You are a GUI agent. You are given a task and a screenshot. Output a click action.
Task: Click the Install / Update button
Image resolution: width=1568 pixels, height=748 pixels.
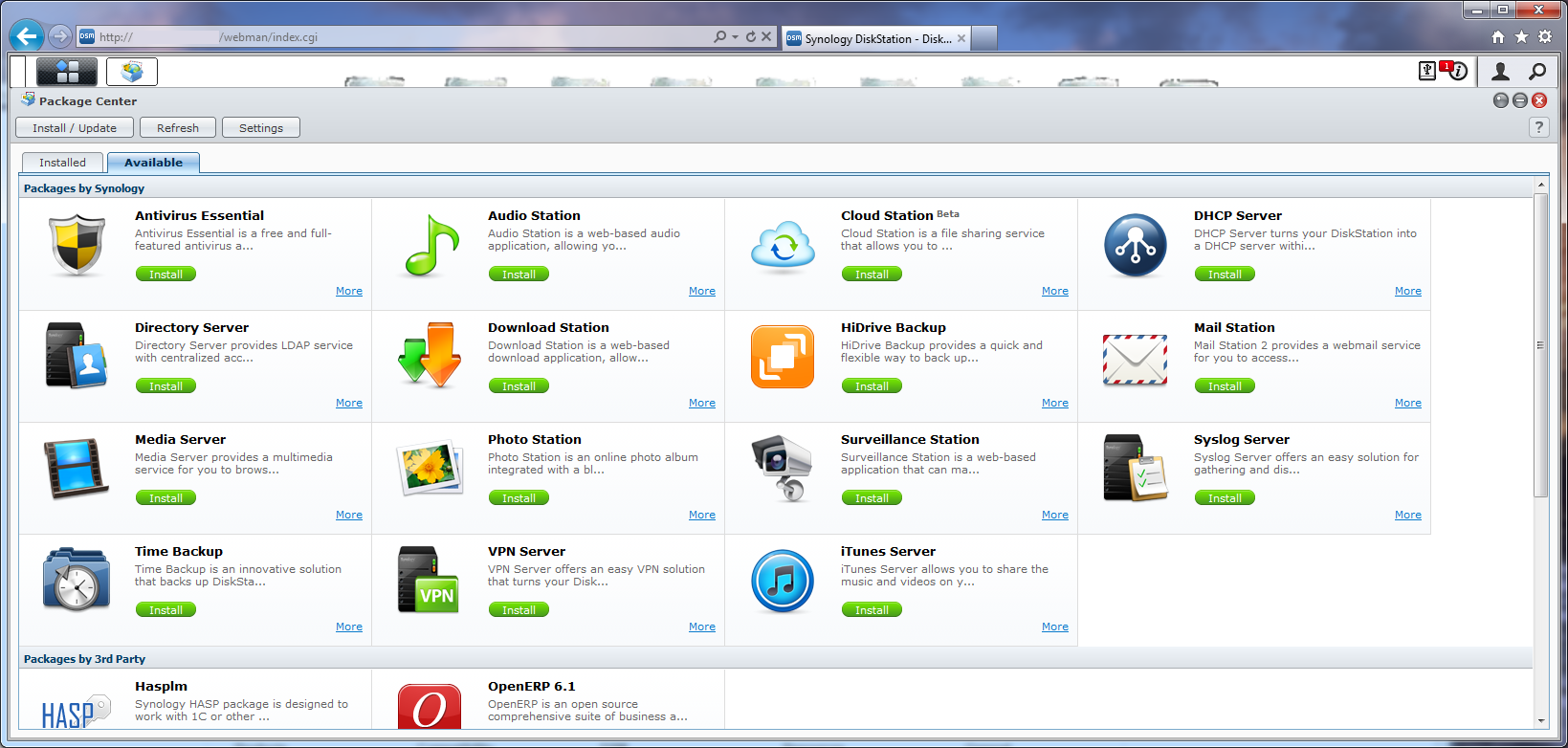[x=75, y=128]
